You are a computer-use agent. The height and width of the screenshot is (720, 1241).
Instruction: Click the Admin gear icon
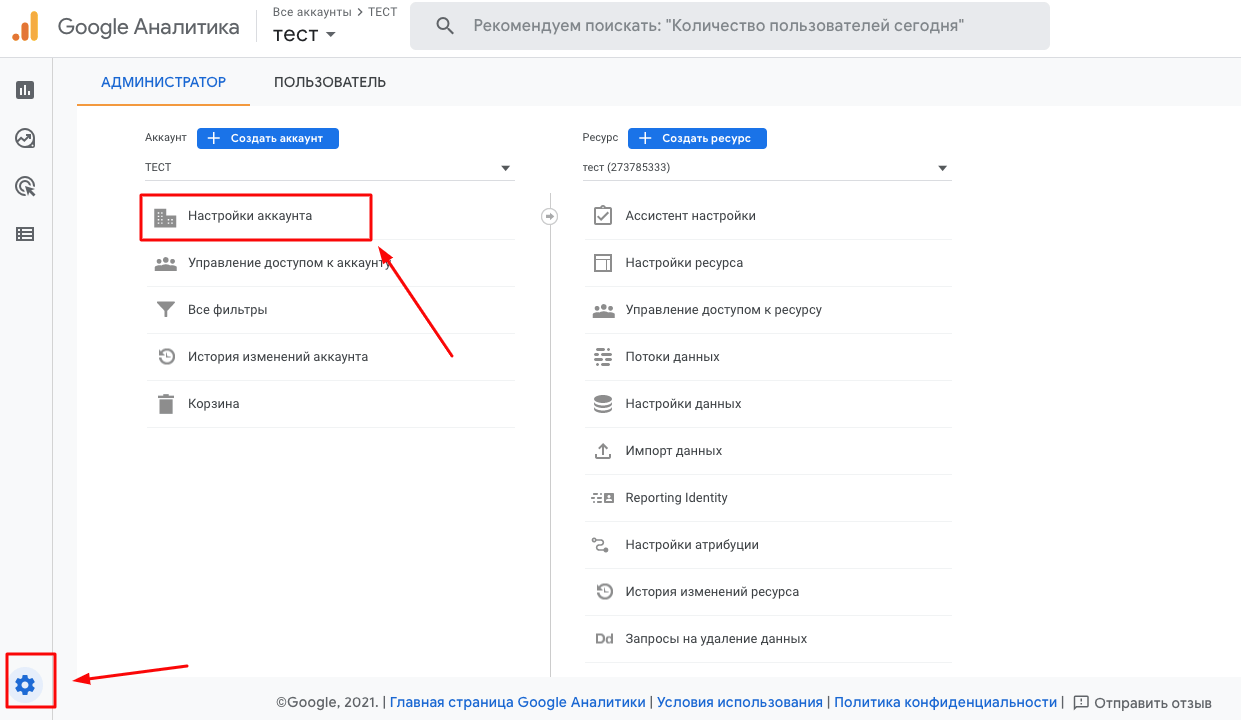(25, 685)
